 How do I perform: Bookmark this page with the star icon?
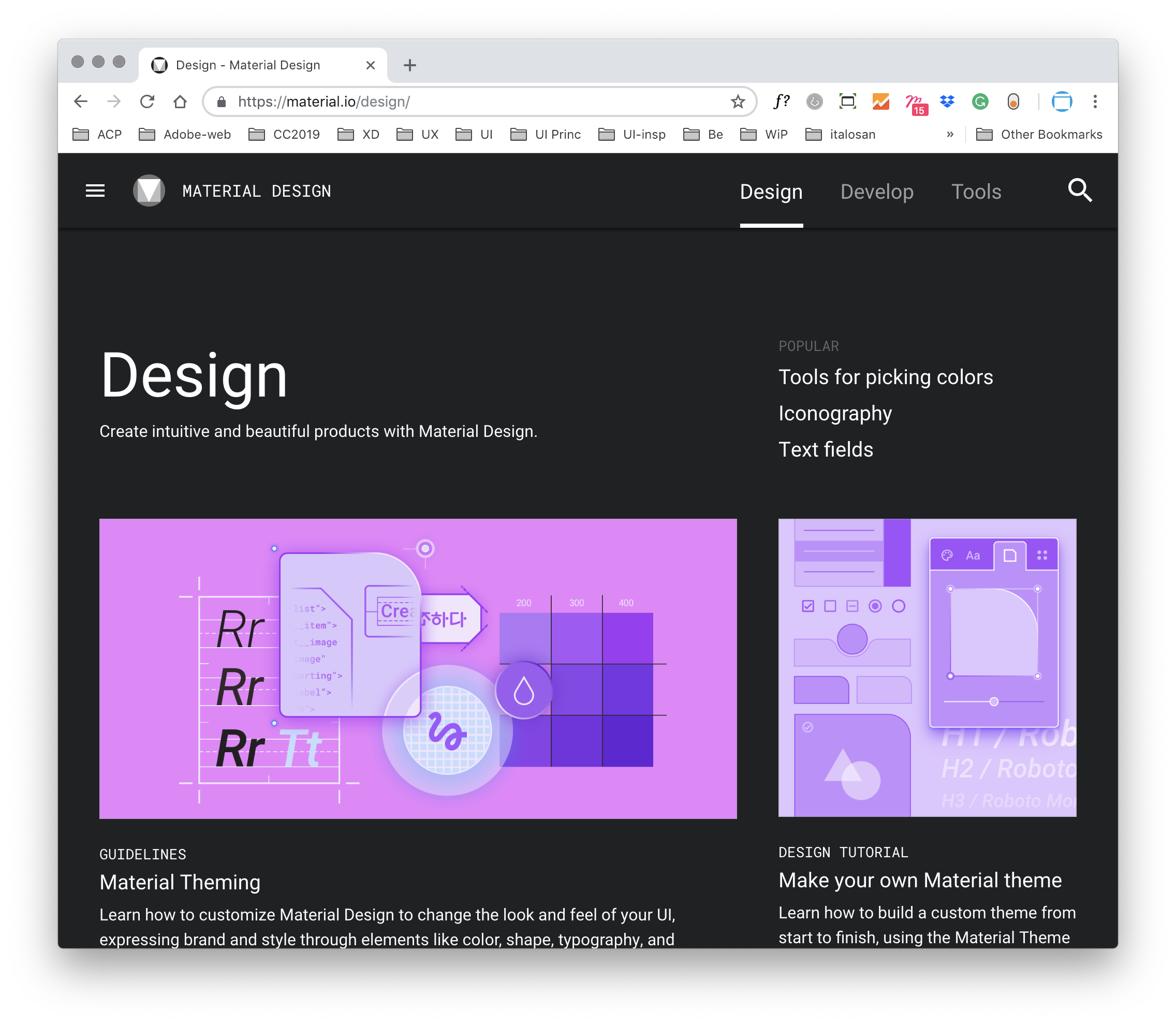click(x=738, y=102)
